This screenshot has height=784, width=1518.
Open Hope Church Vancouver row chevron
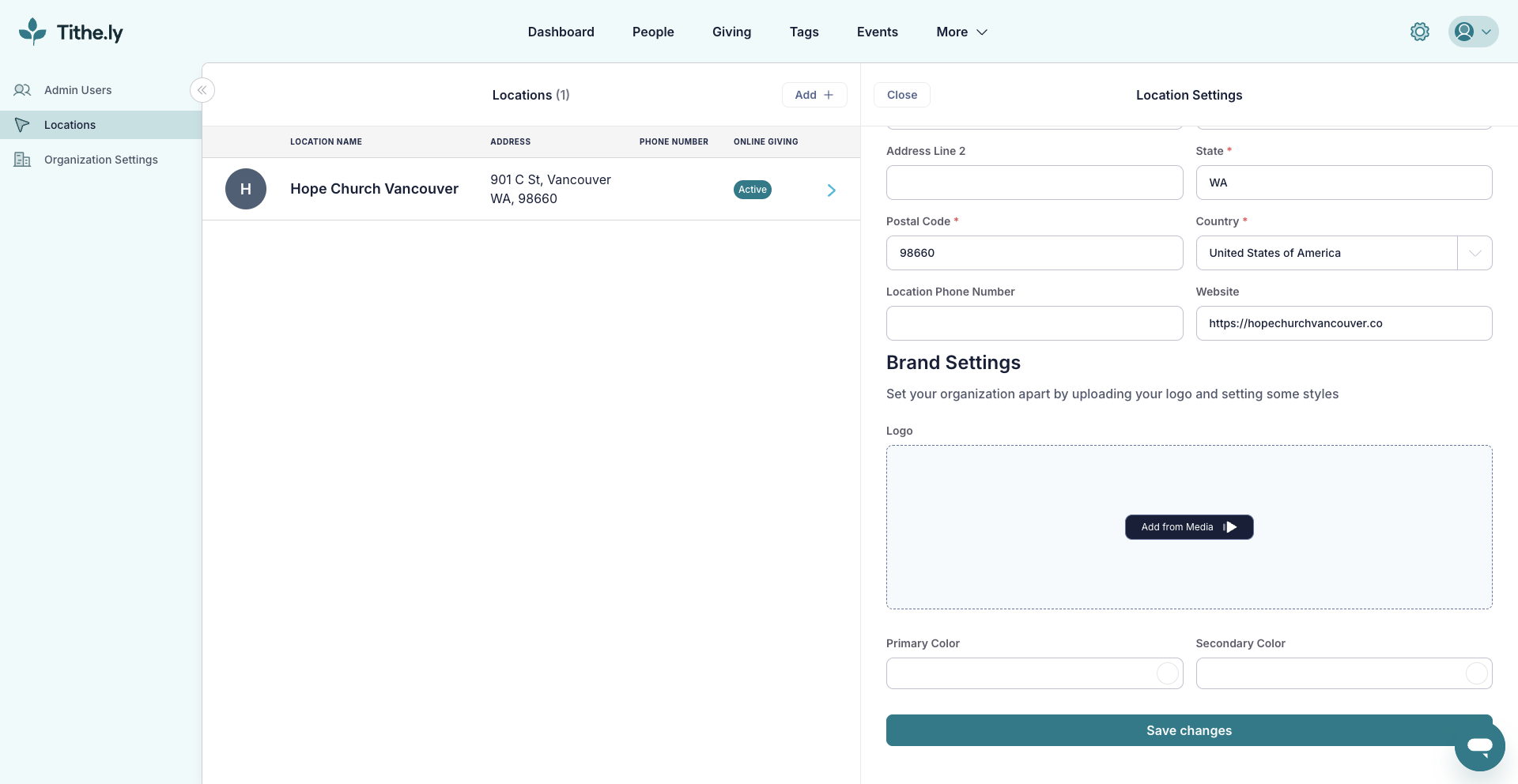[831, 190]
